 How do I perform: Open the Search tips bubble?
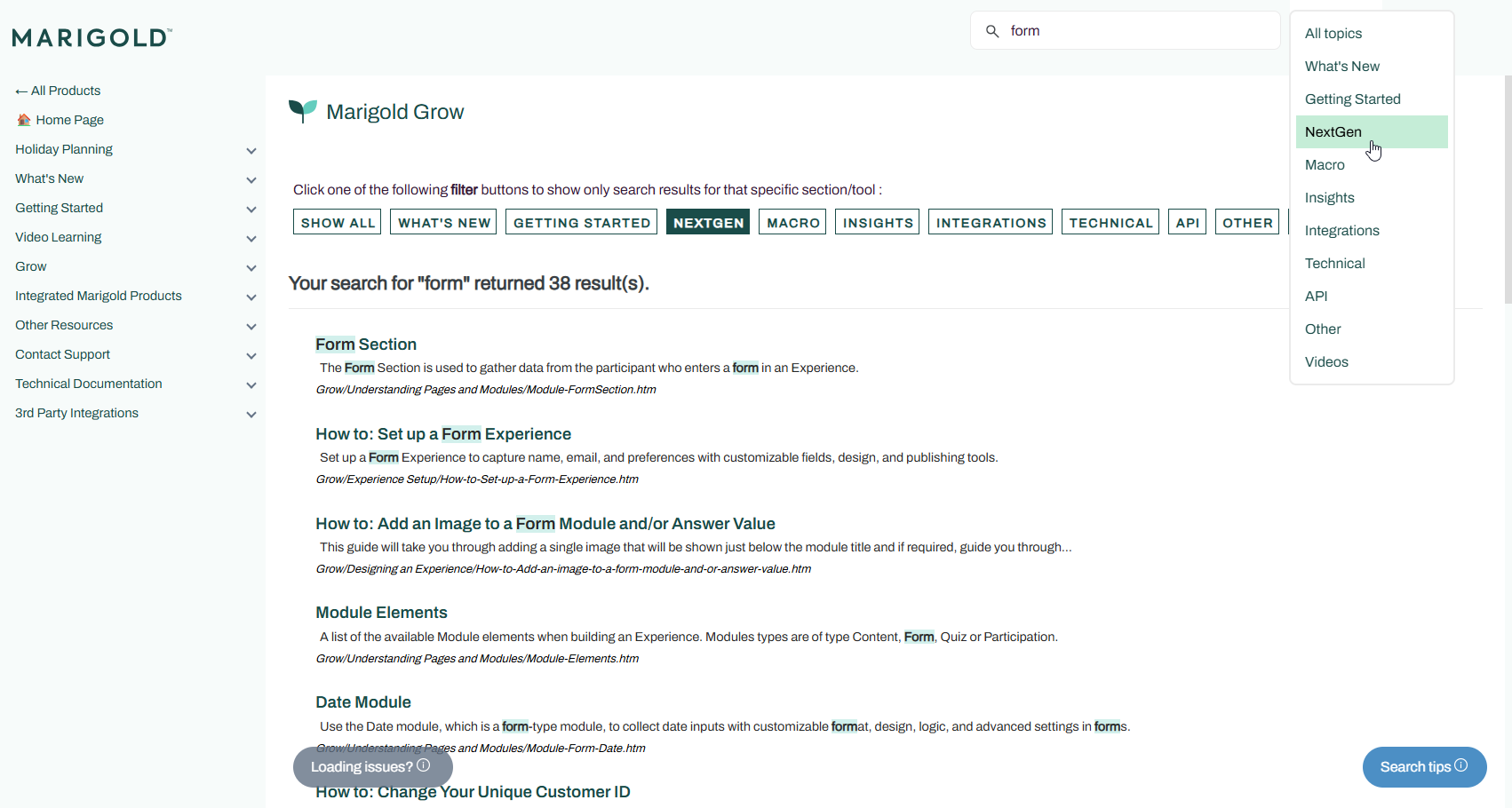coord(1423,766)
